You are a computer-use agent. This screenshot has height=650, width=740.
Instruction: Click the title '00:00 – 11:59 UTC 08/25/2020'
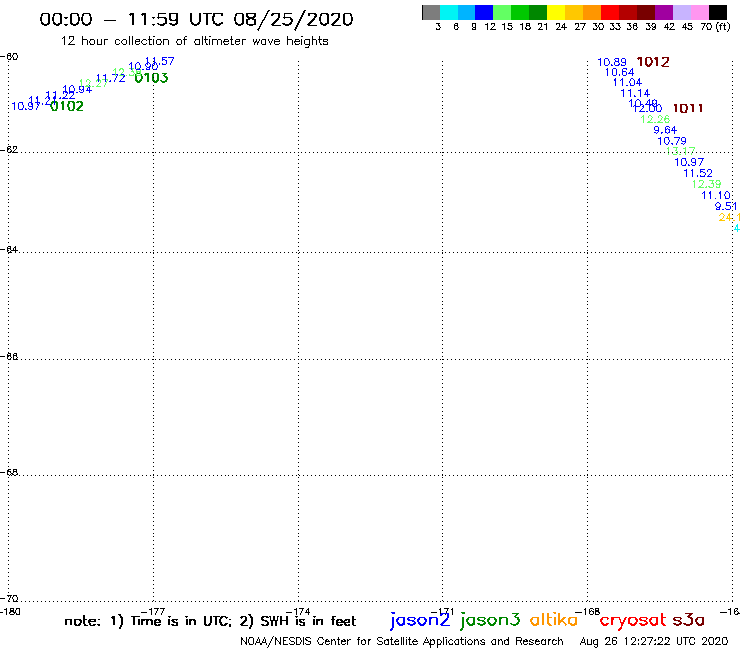[196, 20]
